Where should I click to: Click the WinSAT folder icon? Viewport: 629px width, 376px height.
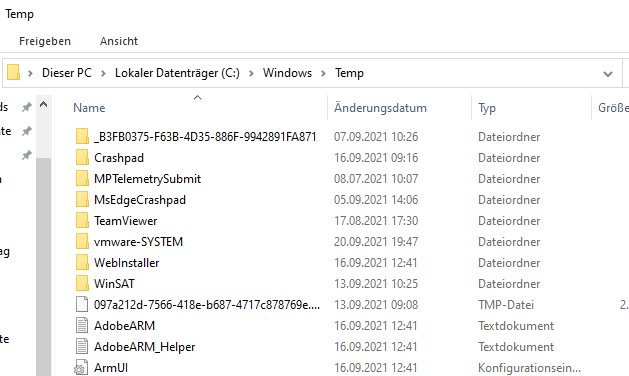click(x=82, y=283)
